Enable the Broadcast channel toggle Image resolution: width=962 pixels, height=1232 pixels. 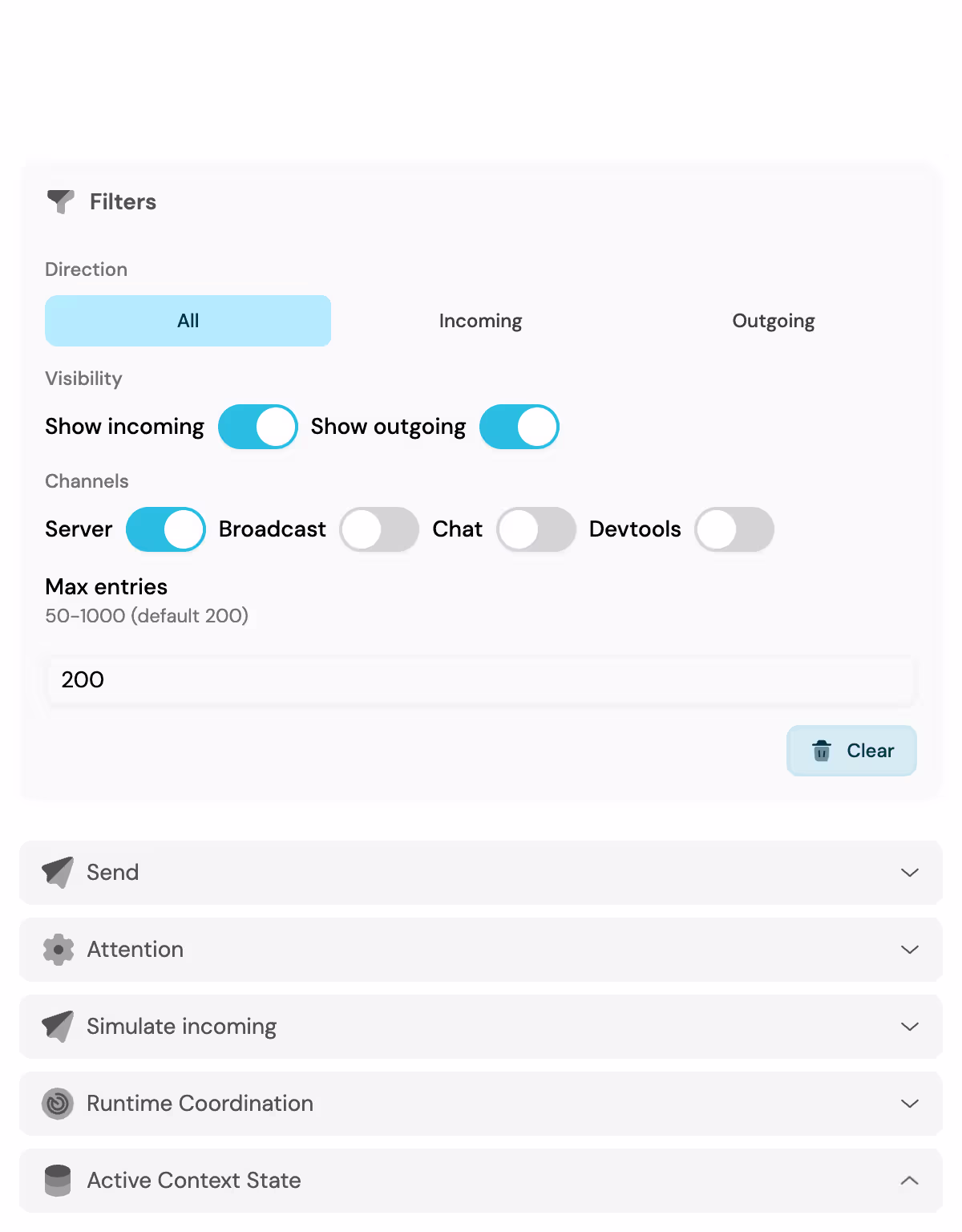[x=379, y=529]
